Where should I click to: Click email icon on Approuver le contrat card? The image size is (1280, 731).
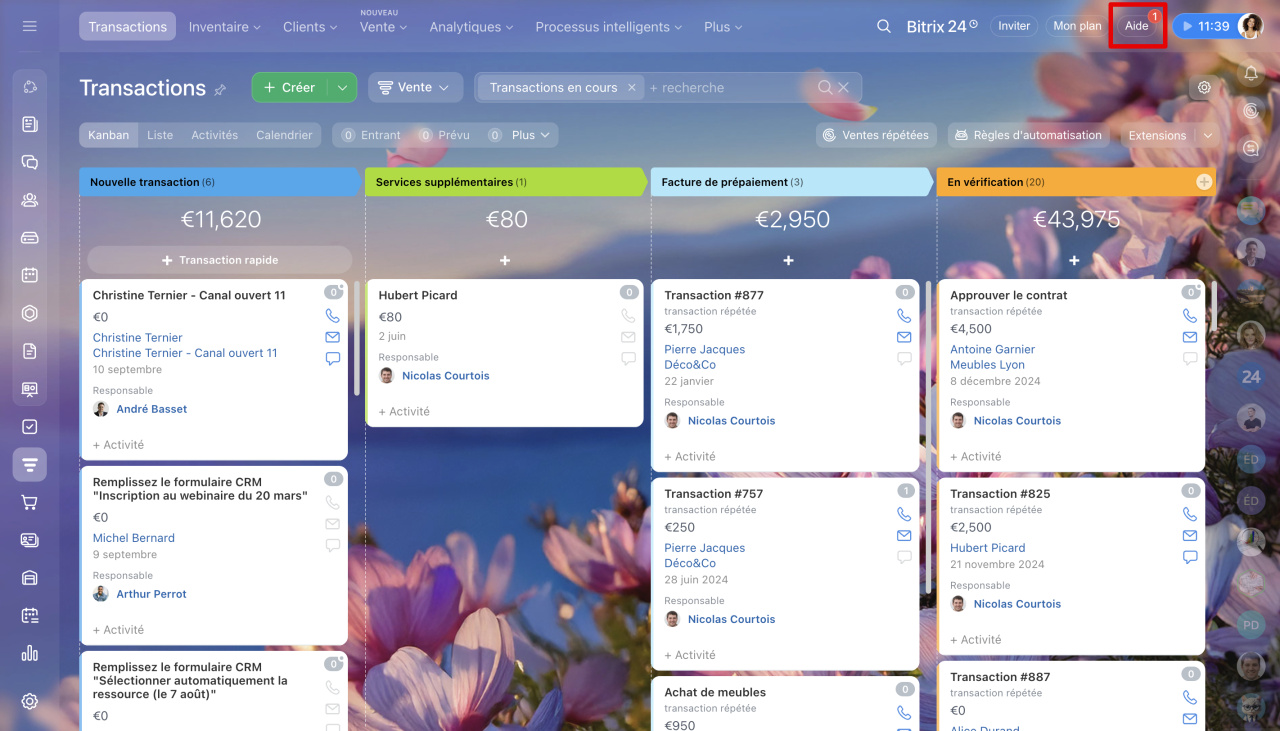[1190, 337]
